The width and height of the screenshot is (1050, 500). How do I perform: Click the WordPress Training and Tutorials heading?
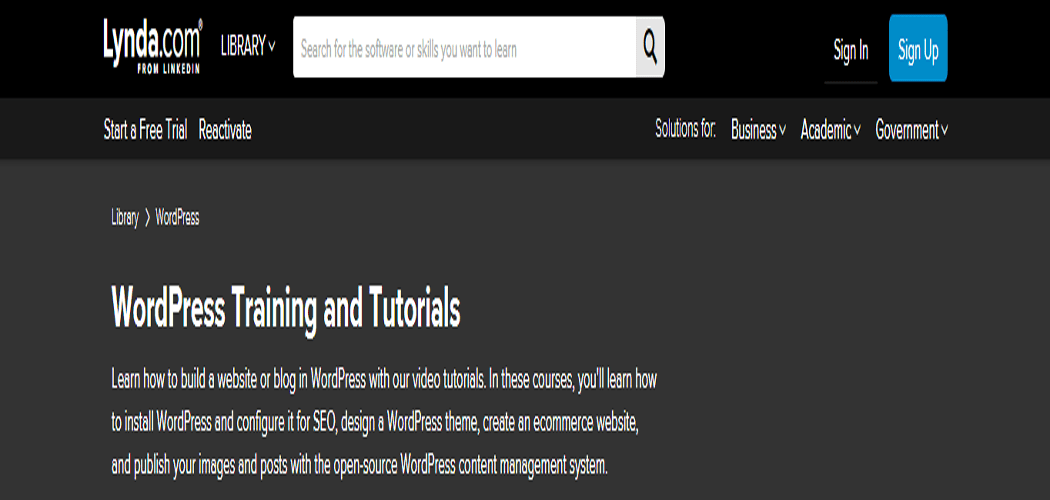286,309
